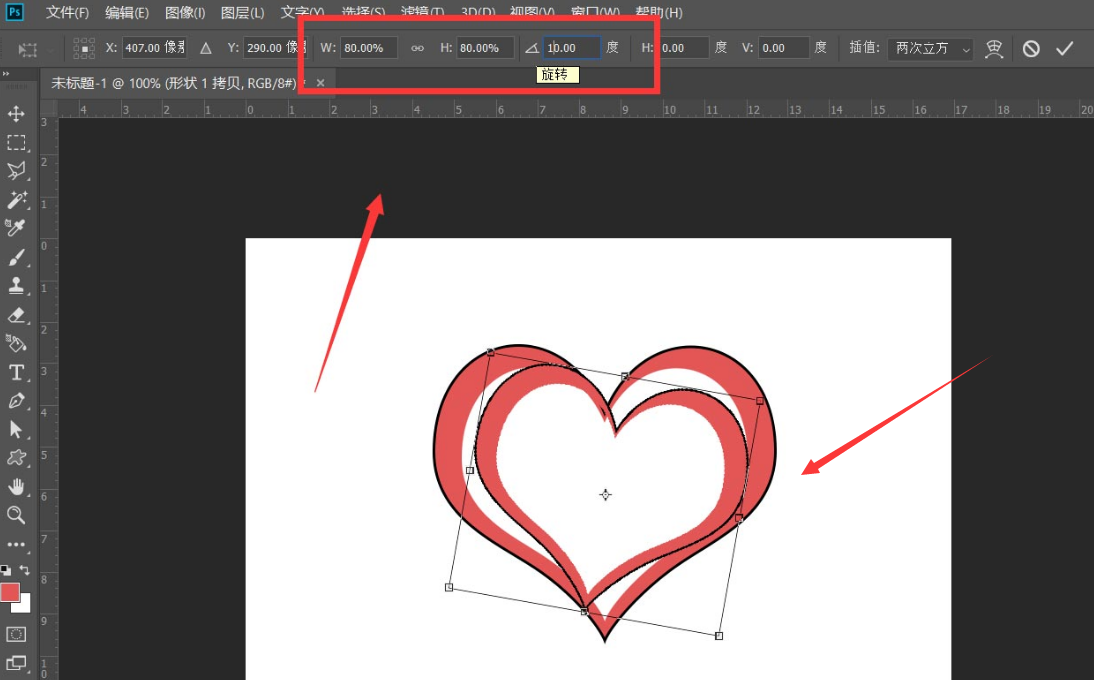
Task: Click the rotation angle input field
Action: point(572,48)
